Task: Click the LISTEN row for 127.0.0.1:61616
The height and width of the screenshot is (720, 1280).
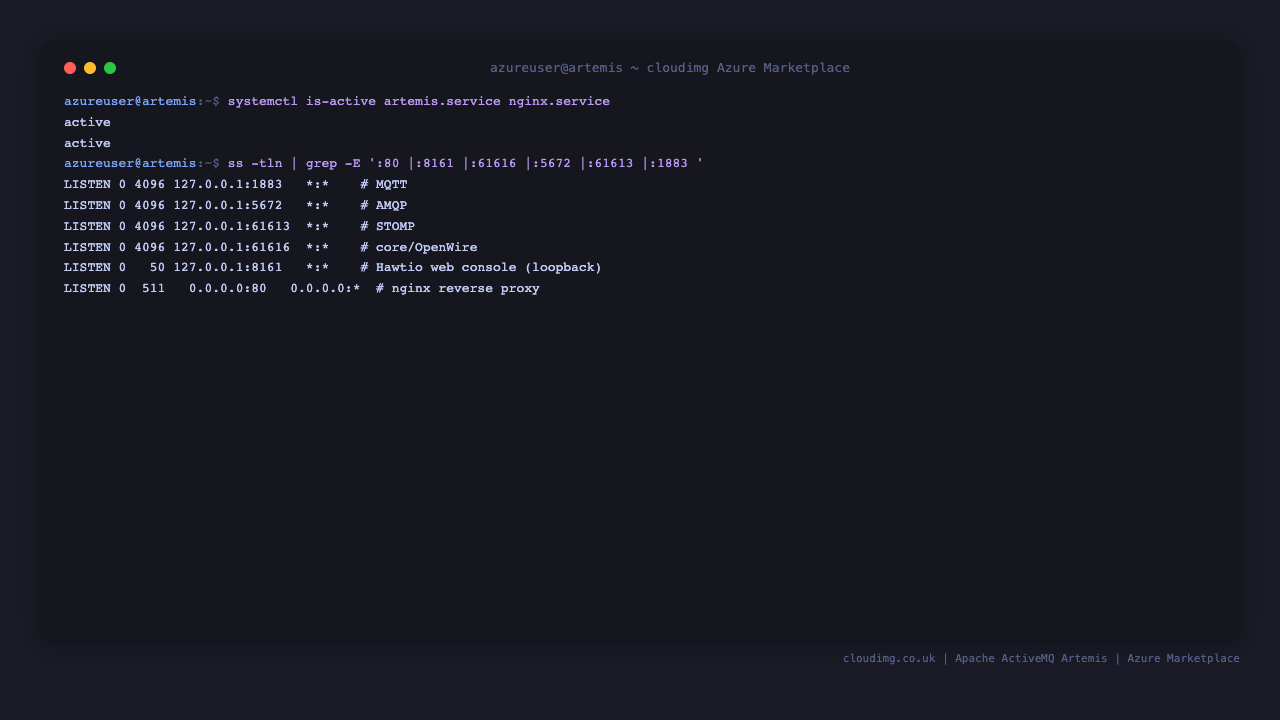Action: (271, 247)
